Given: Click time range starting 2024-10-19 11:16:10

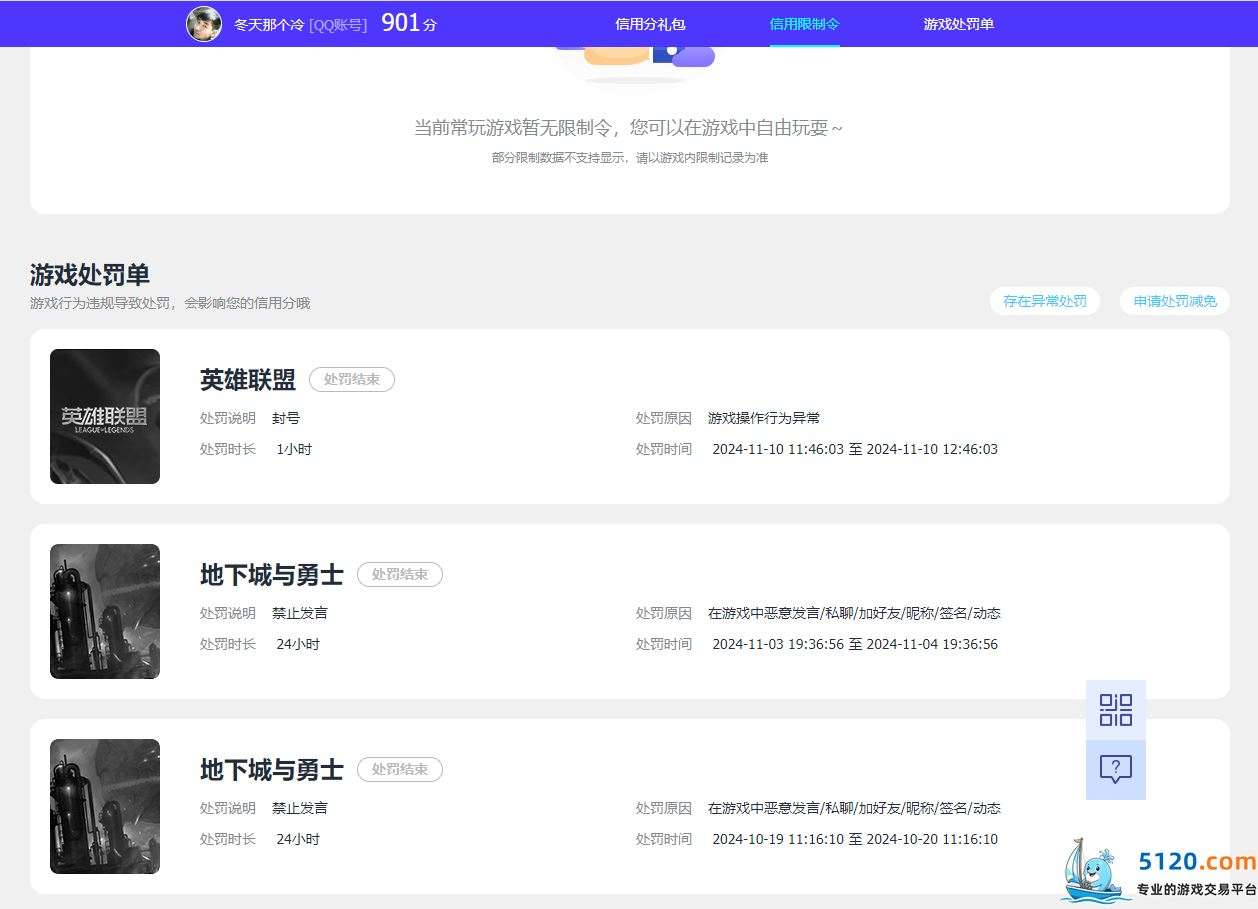Looking at the screenshot, I should (x=855, y=839).
